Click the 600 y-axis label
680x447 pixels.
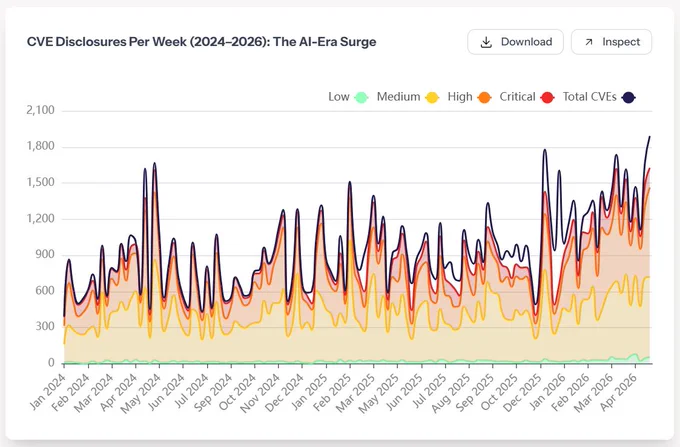(x=45, y=290)
